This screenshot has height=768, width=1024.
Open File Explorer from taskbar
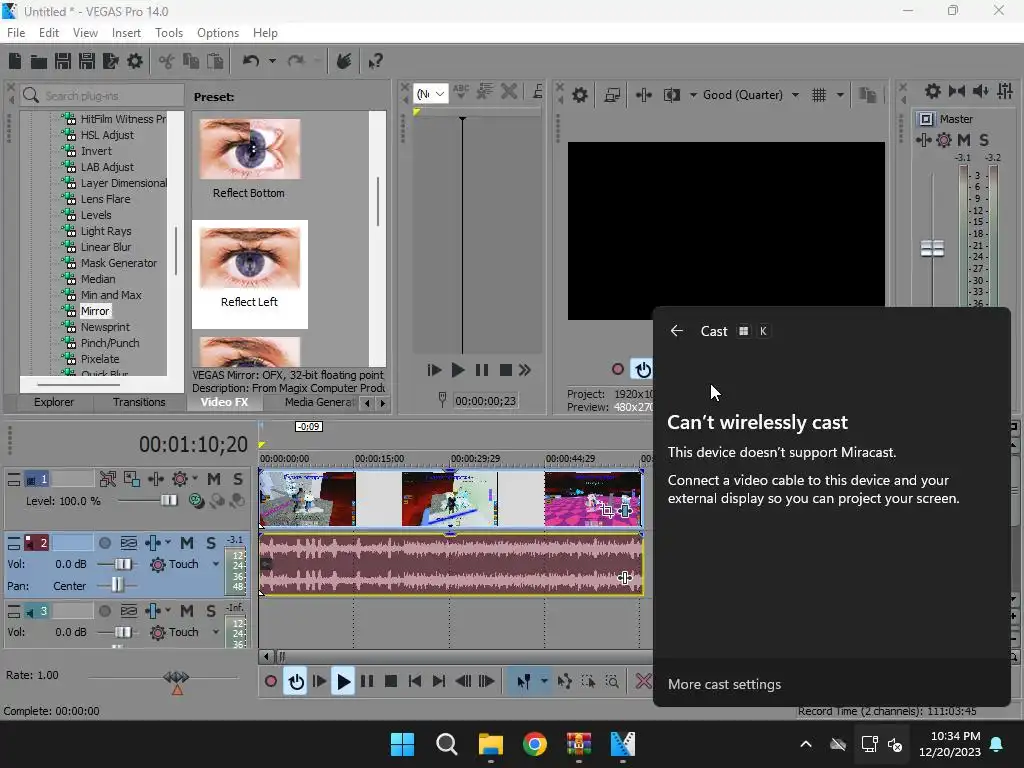click(490, 744)
